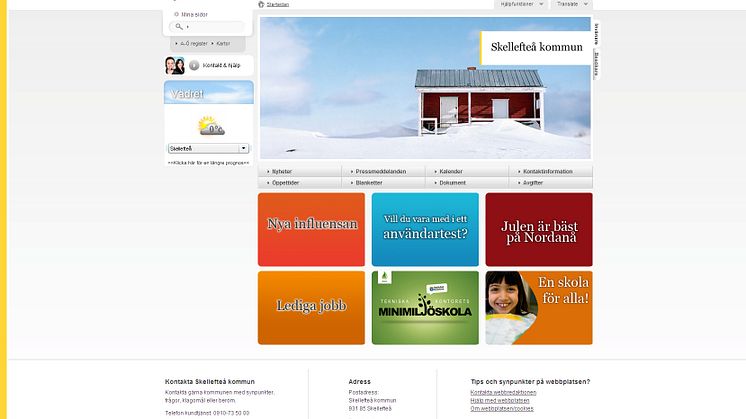Click the sun and cloud weather icon
The height and width of the screenshot is (419, 746).
pyautogui.click(x=209, y=127)
